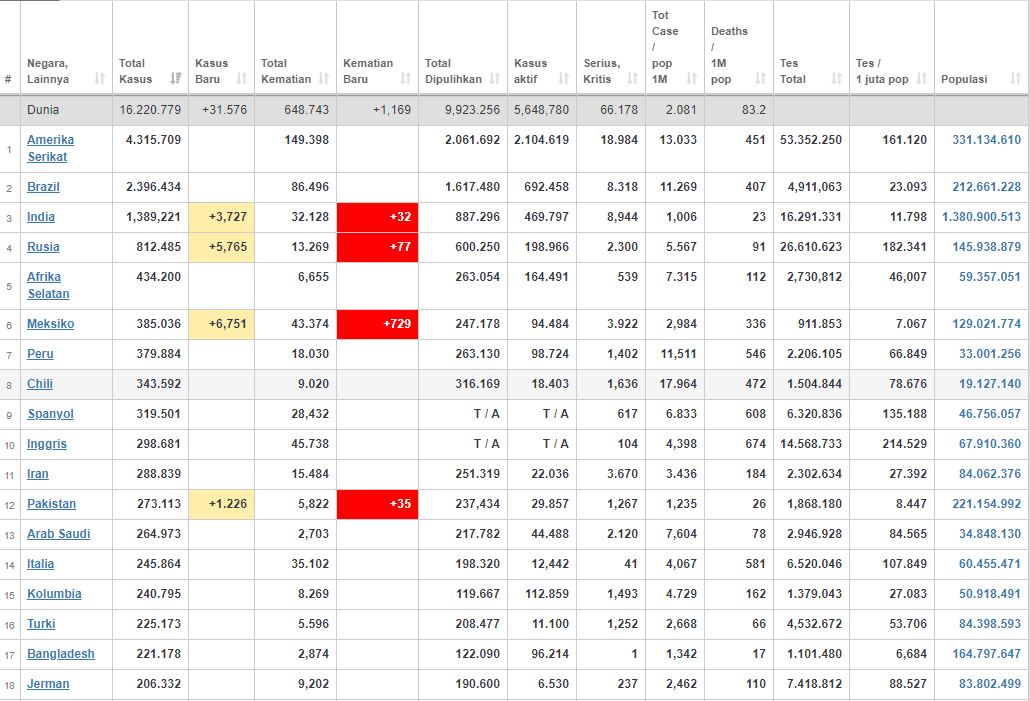Screen dimensions: 1030x701
Task: Sort by Total Kematian column arrows
Action: coord(324,79)
